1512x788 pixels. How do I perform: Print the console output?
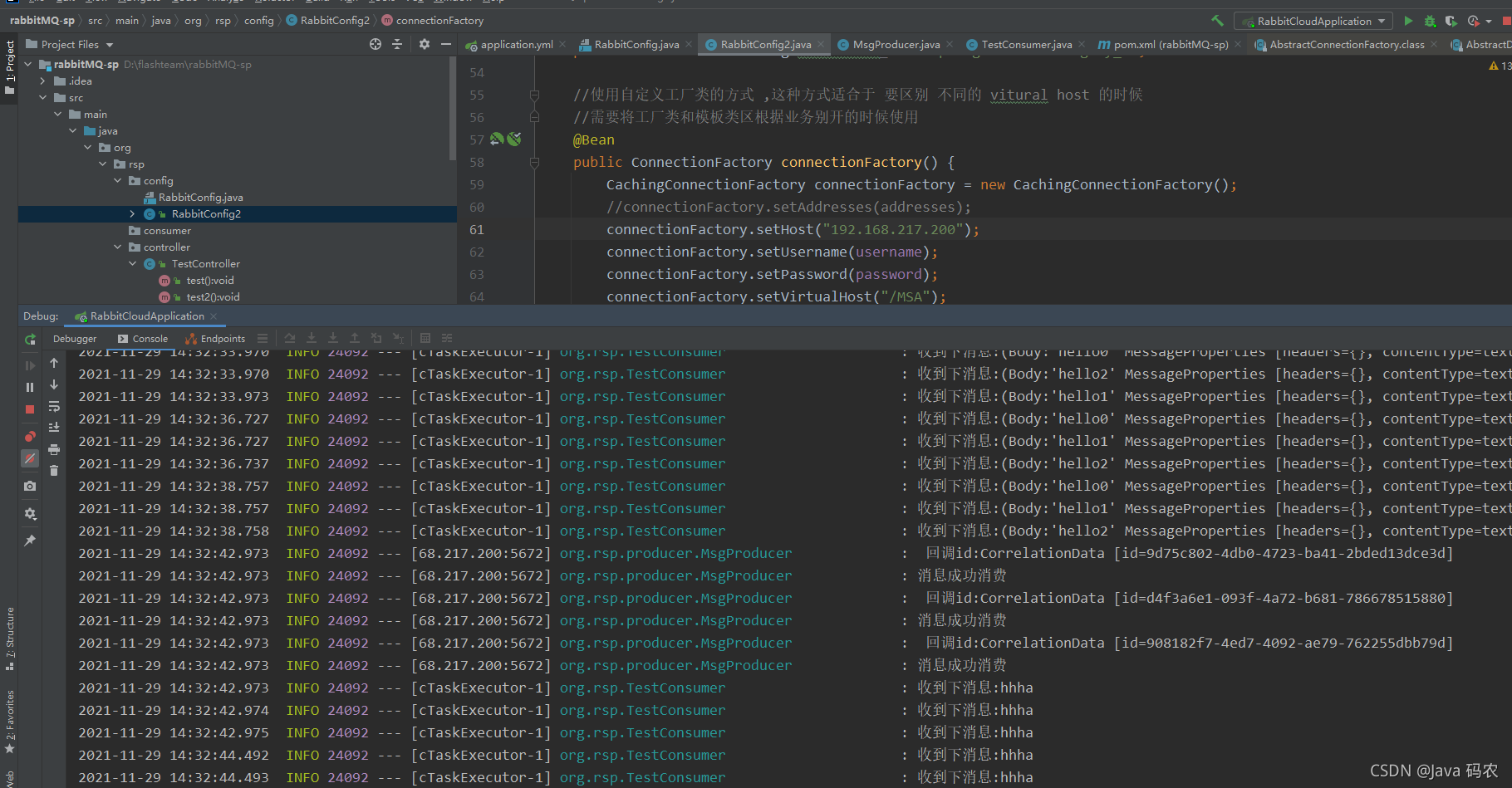tap(54, 449)
